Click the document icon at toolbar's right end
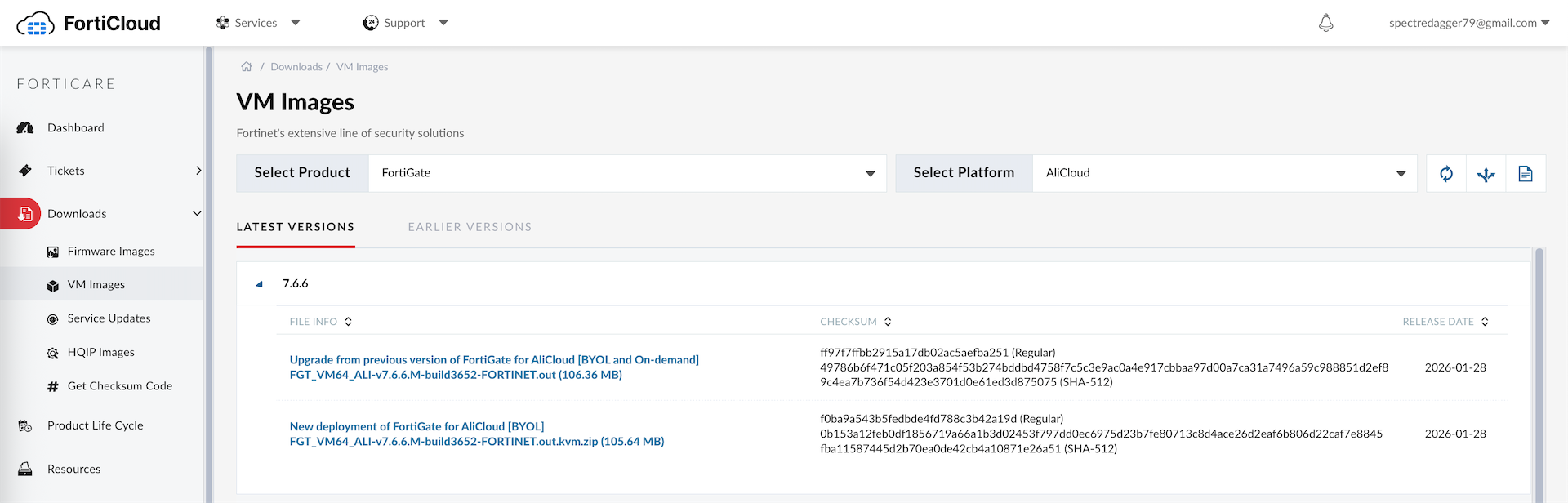 pos(1525,173)
